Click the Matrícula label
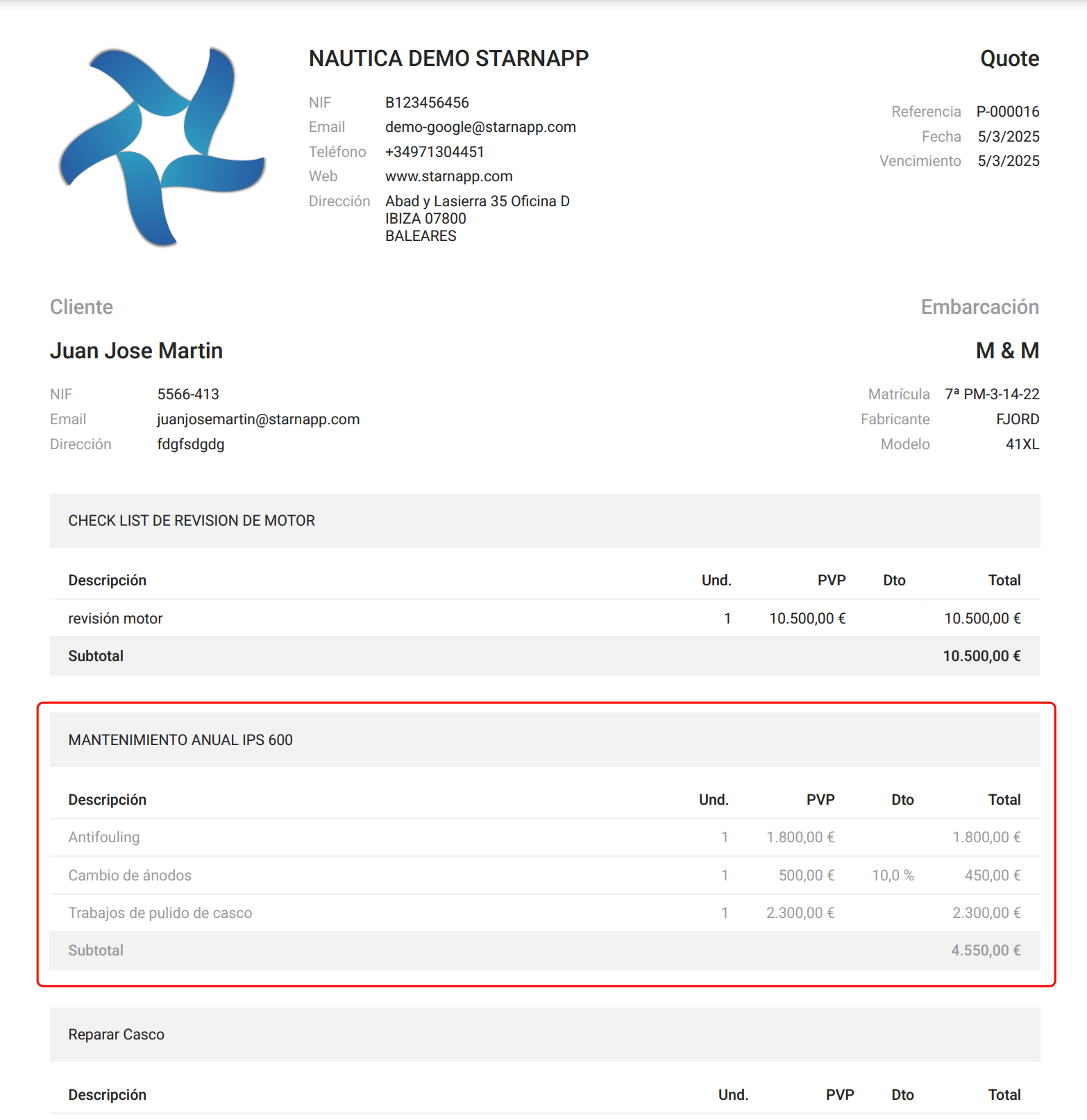This screenshot has width=1087, height=1120. [899, 394]
